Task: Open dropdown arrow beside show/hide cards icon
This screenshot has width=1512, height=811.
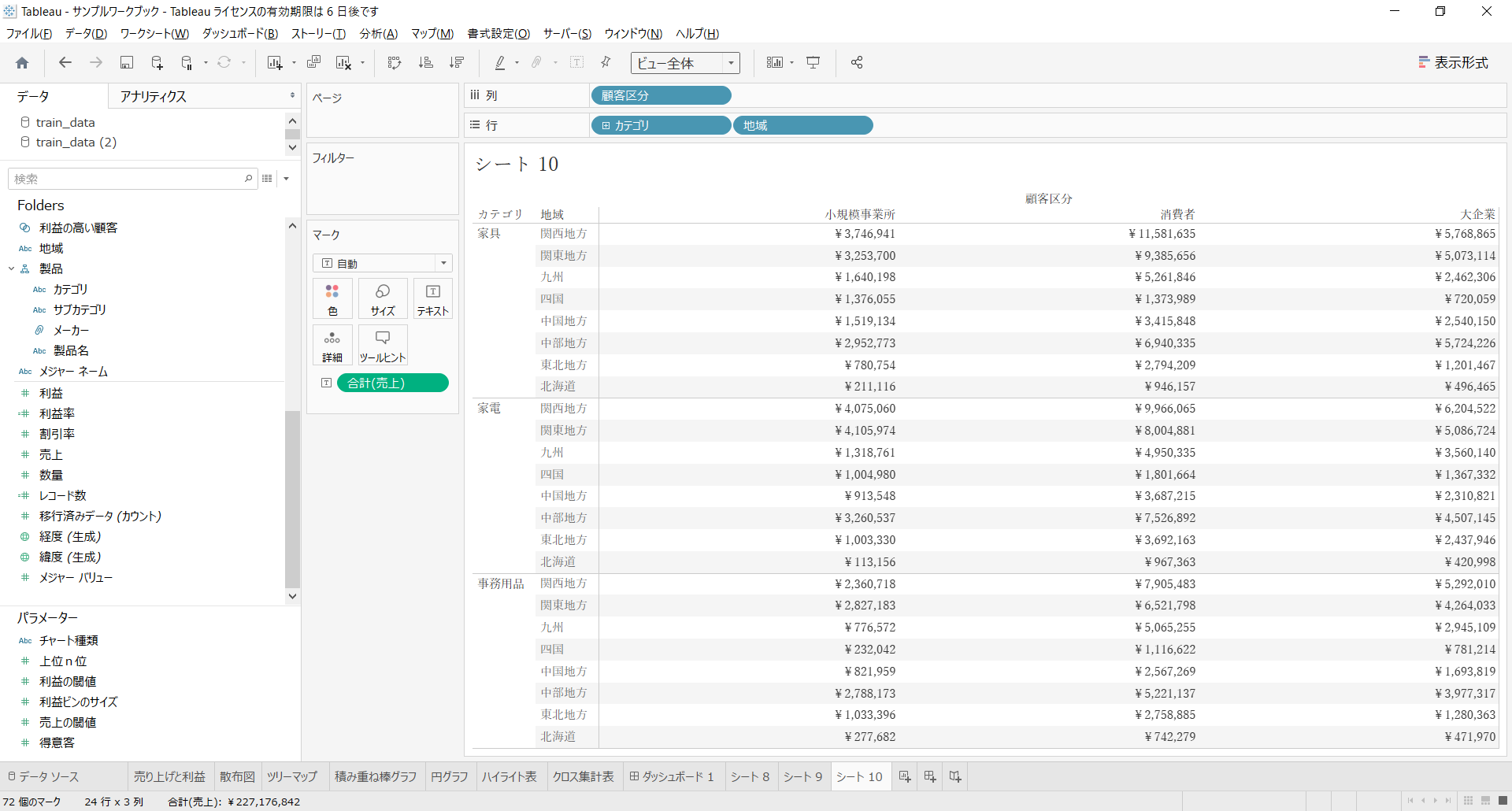Action: pos(791,63)
